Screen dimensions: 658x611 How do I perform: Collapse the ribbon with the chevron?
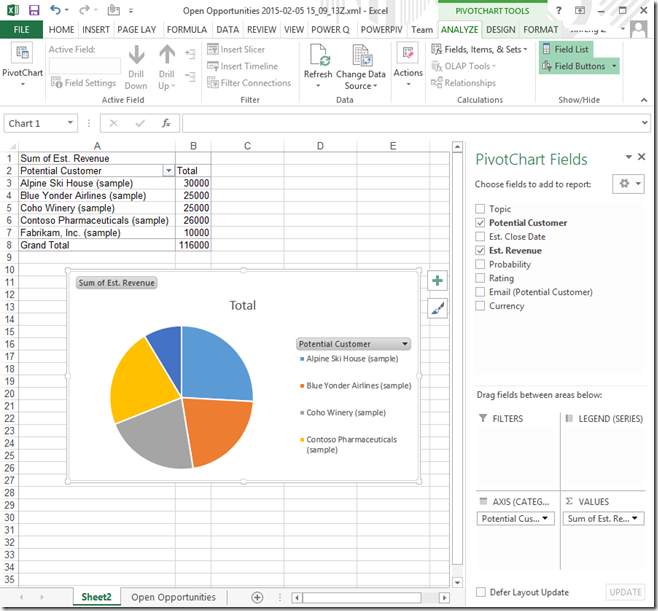pos(644,100)
